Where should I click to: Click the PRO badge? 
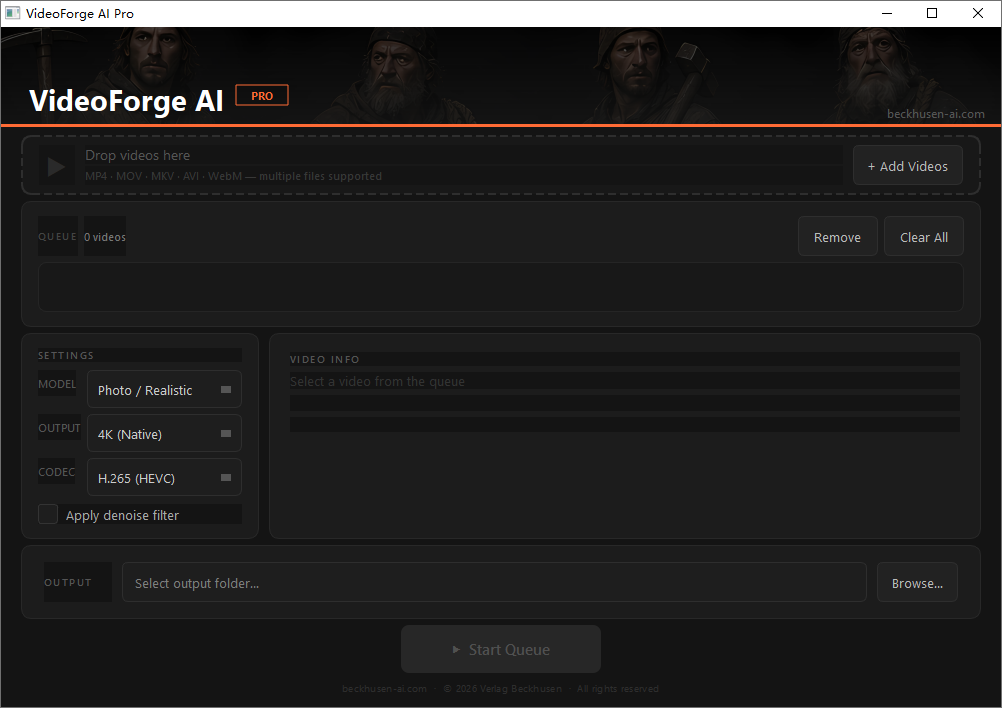point(262,95)
